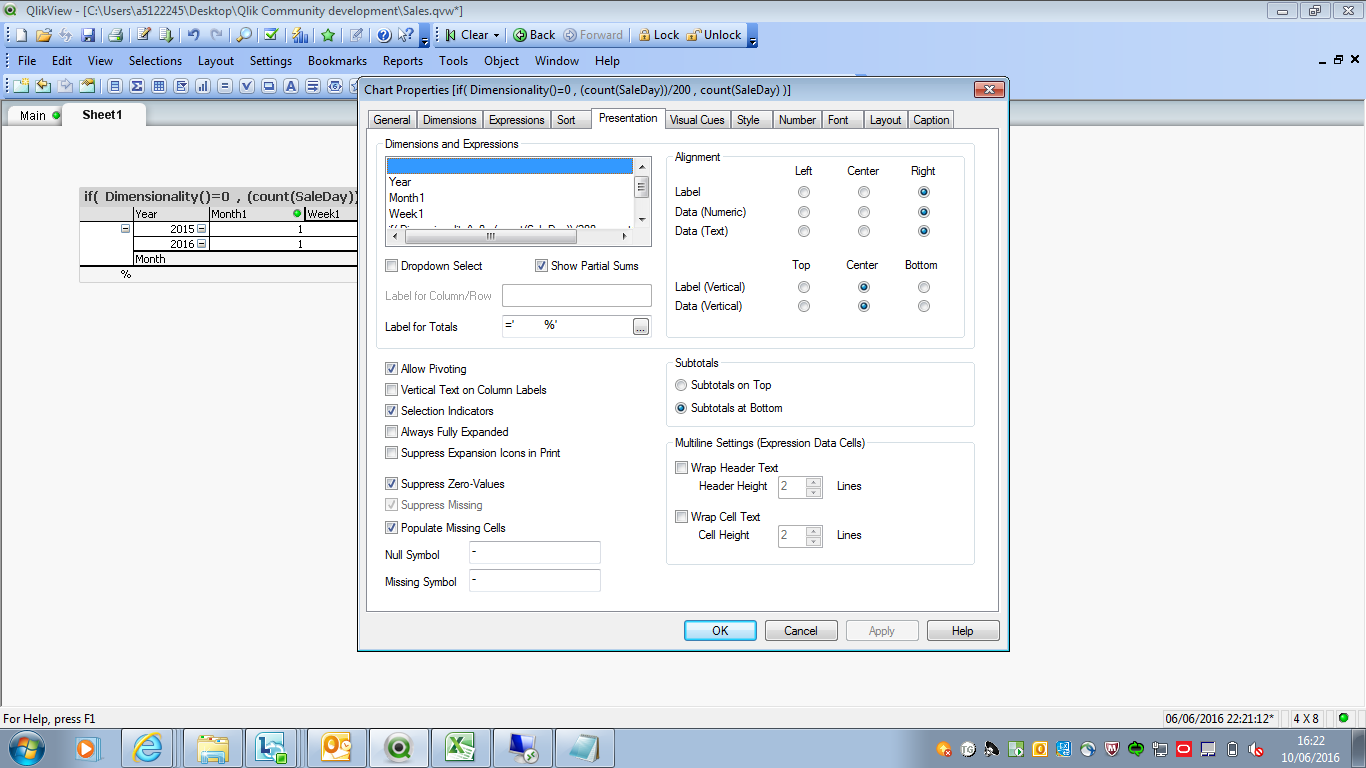
Task: Collapse the 2015 year row
Action: (202, 229)
